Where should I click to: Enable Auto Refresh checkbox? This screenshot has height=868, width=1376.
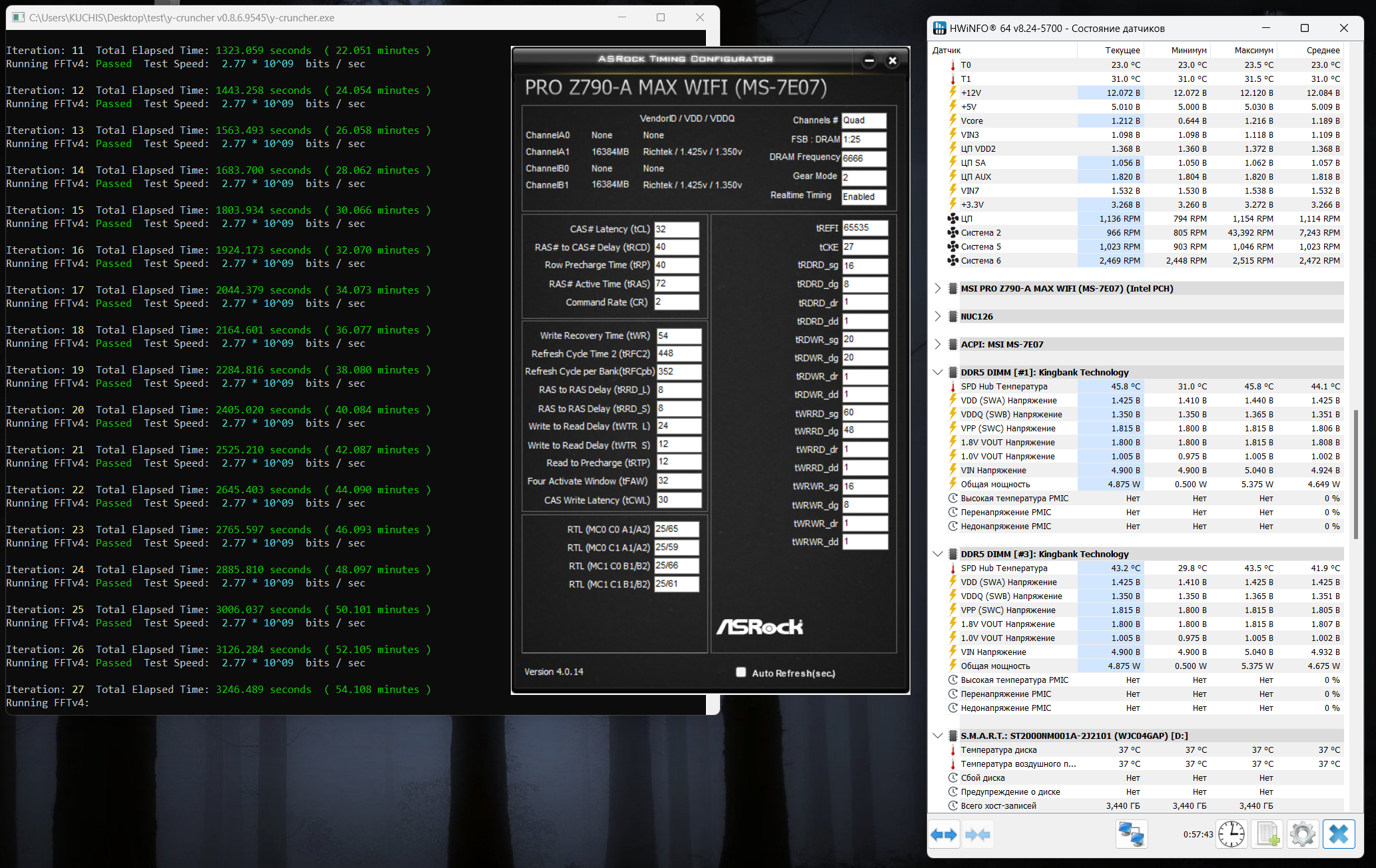point(741,672)
